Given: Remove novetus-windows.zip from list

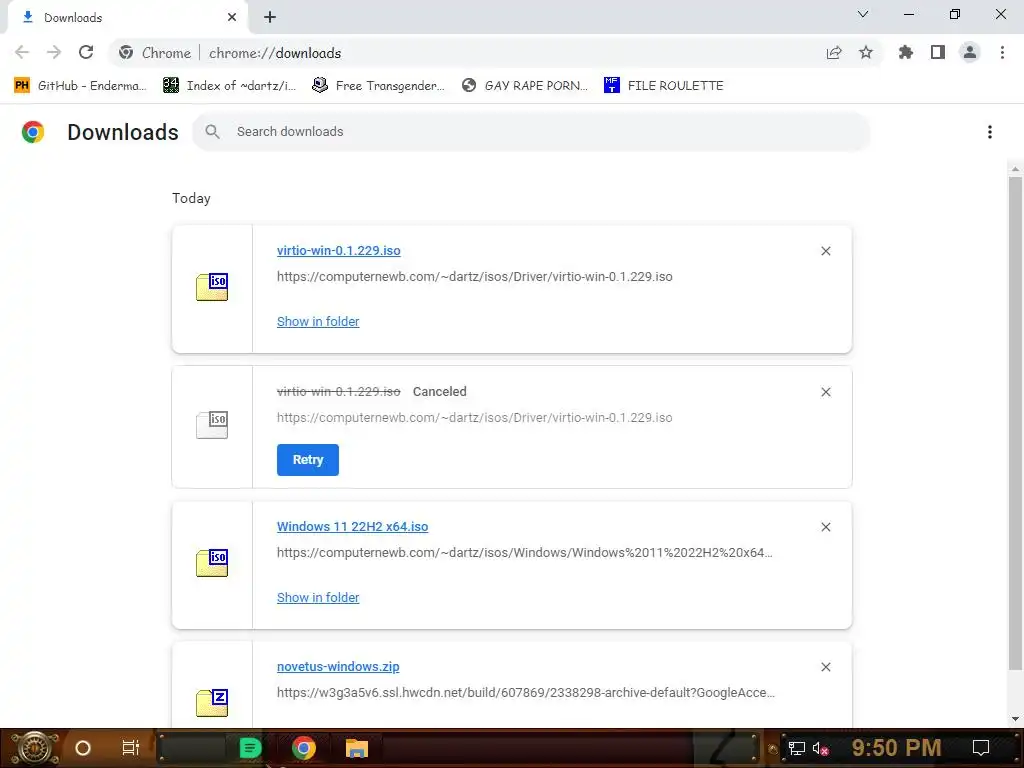Looking at the screenshot, I should click(x=826, y=667).
